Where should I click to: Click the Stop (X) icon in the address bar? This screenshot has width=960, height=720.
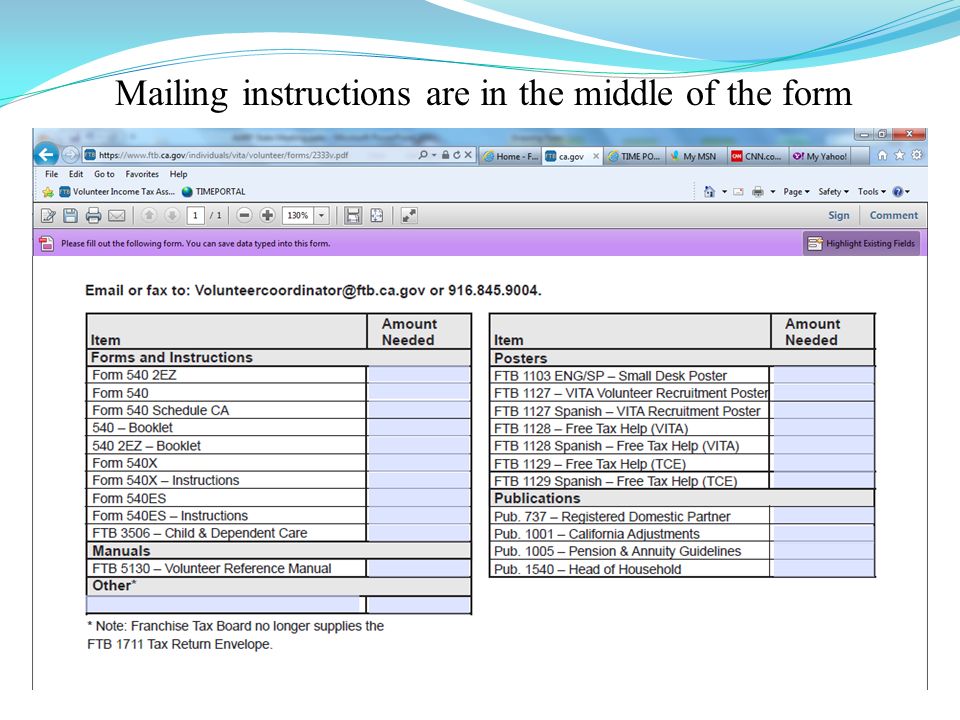[x=468, y=155]
